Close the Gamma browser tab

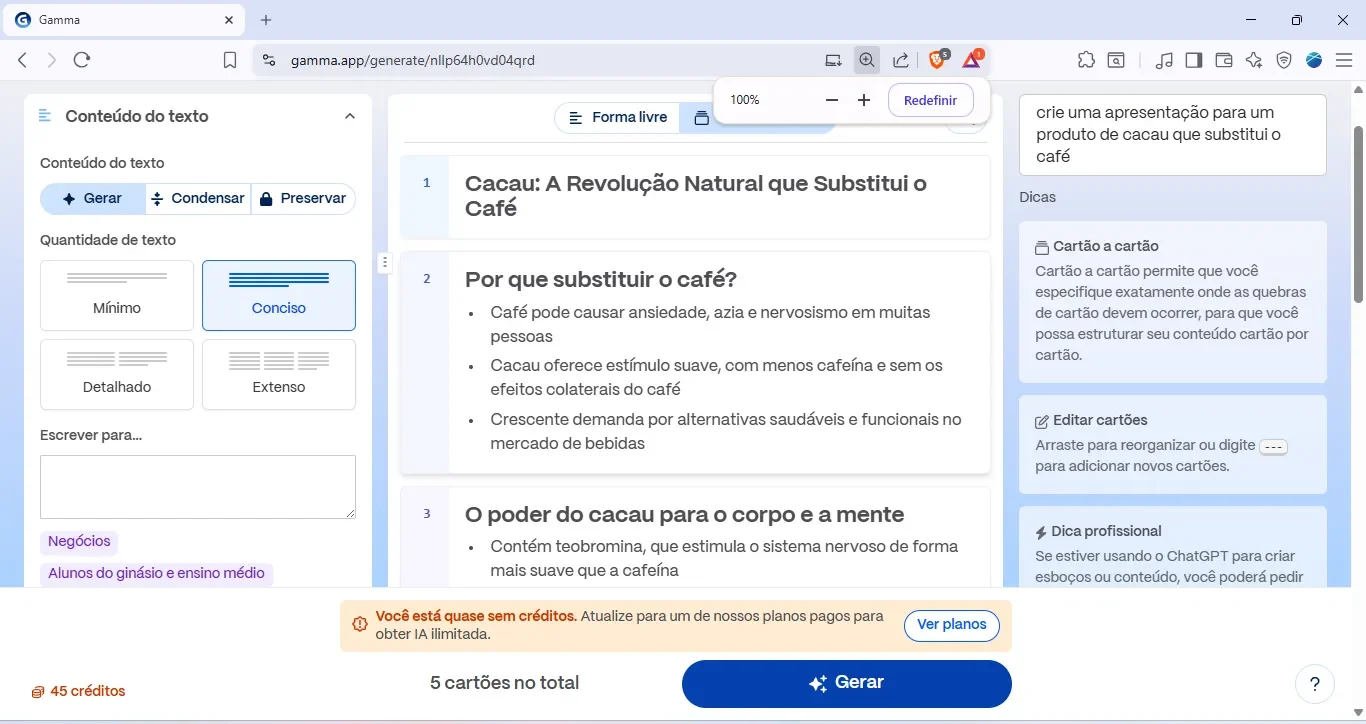[x=229, y=20]
